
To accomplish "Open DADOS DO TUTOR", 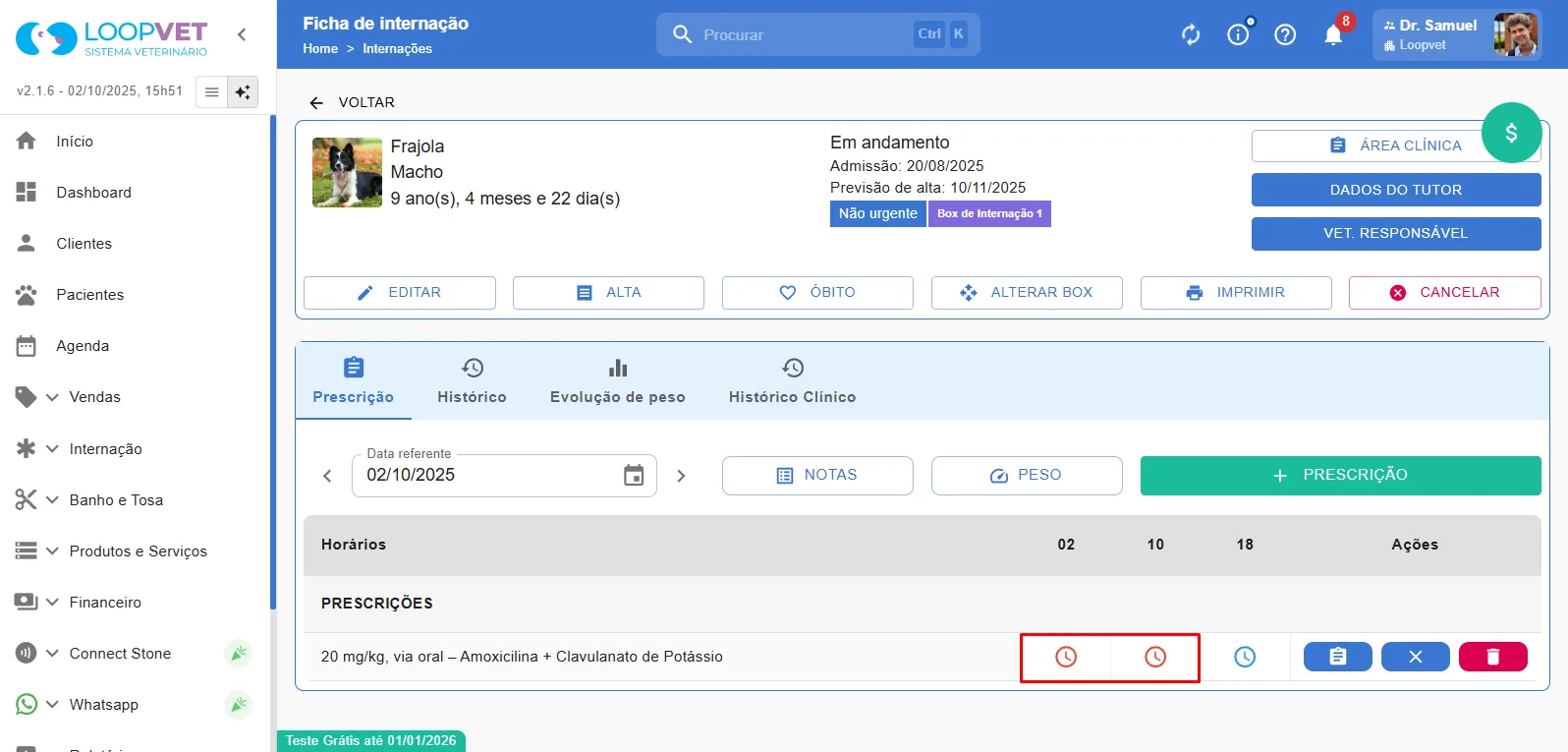I will point(1396,190).
